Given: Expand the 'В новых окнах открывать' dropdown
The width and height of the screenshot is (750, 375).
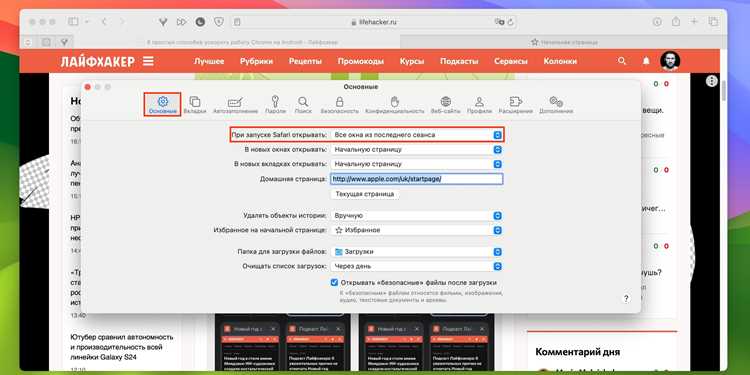Looking at the screenshot, I should coord(417,149).
